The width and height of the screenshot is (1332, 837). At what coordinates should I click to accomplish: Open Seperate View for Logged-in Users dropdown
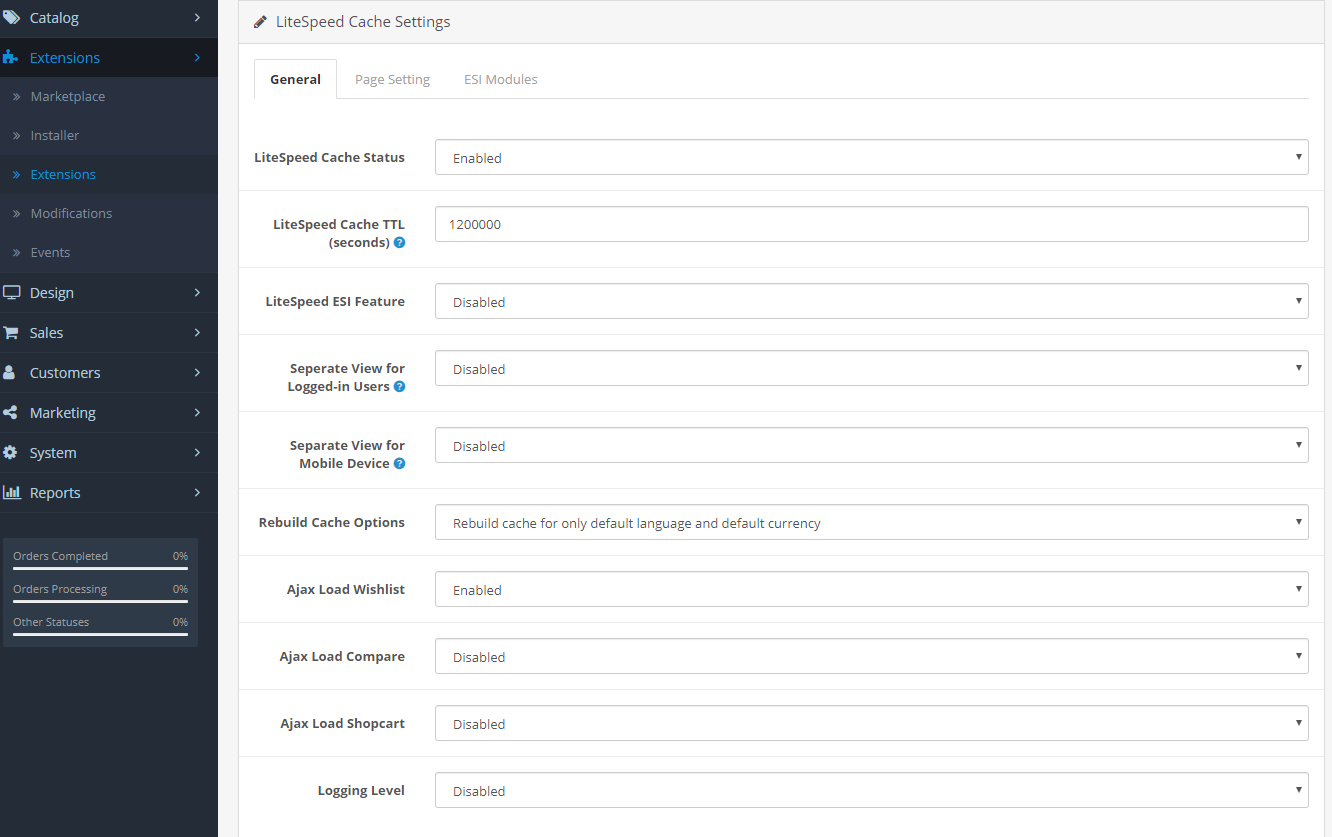[871, 368]
